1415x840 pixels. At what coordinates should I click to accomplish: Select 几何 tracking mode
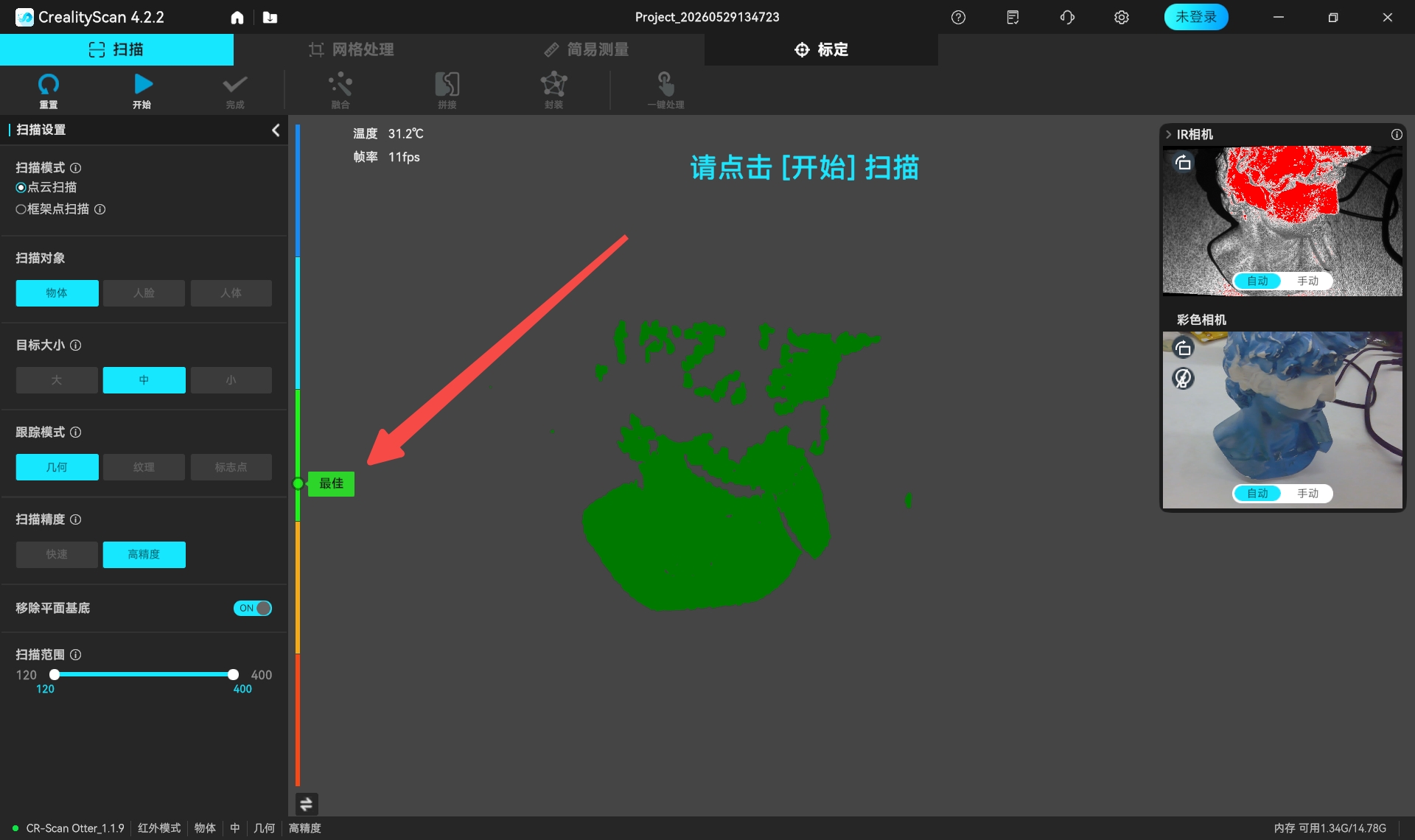pyautogui.click(x=57, y=467)
